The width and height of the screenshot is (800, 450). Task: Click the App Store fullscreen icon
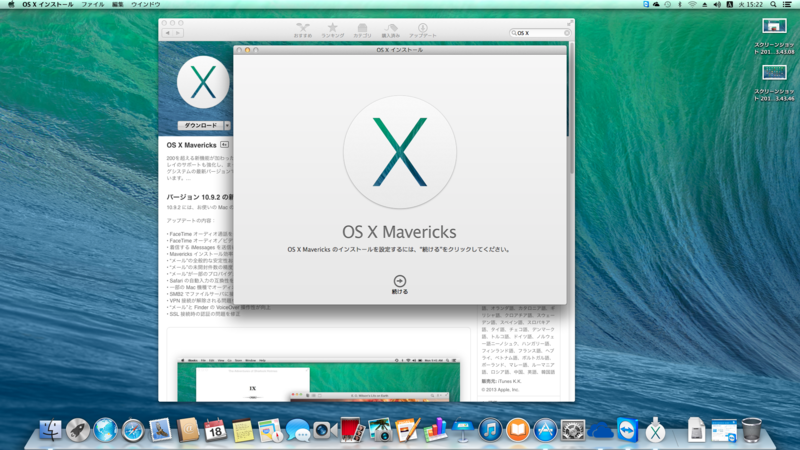point(569,23)
